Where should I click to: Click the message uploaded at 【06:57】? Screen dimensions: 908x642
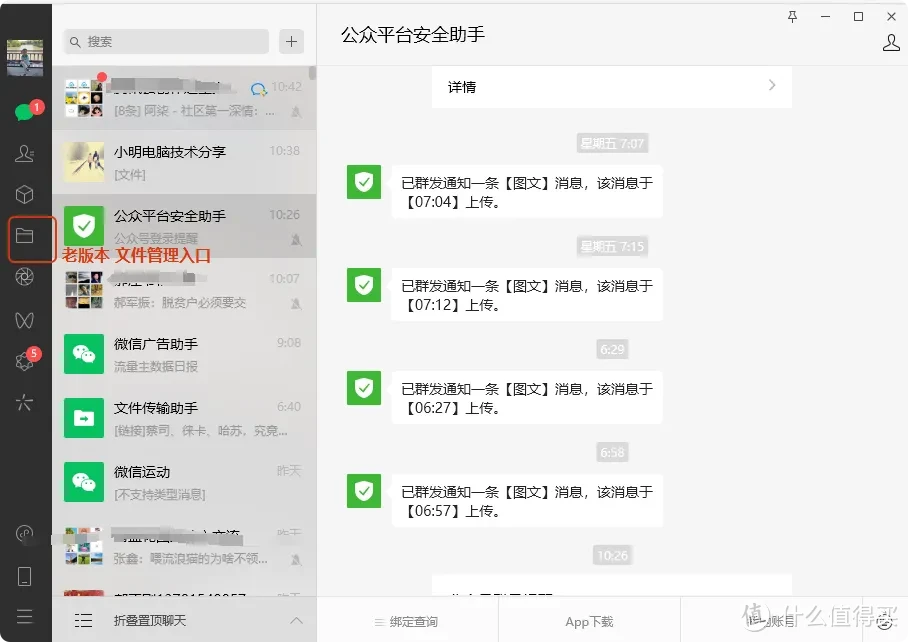(527, 501)
